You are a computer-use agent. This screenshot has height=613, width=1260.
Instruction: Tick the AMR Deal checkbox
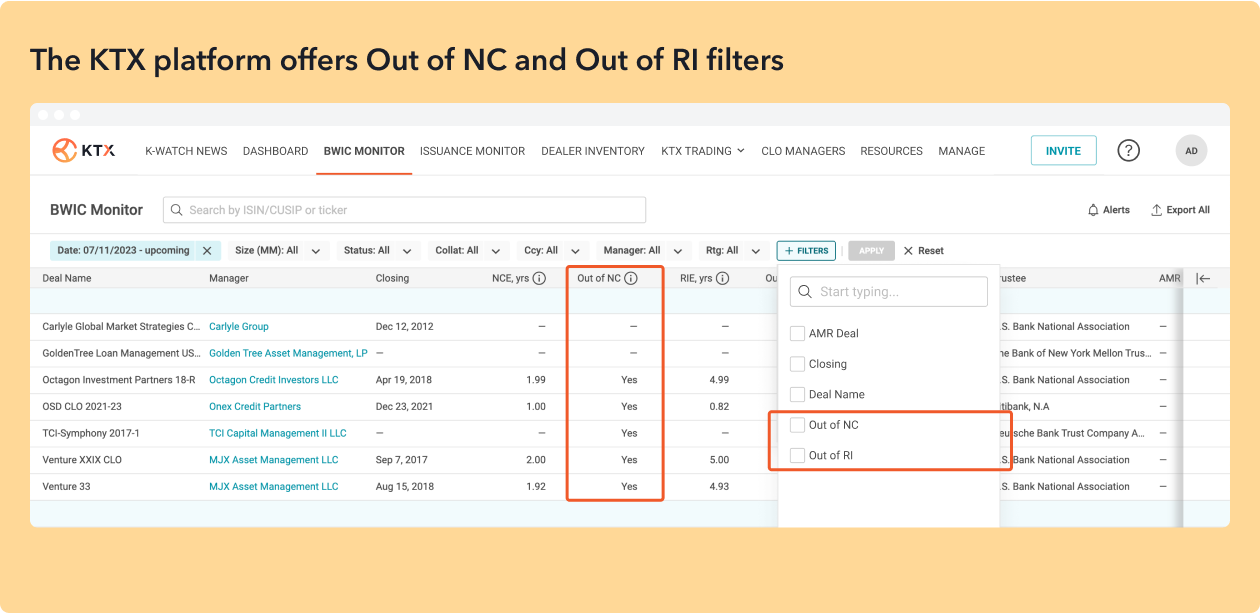tap(797, 334)
